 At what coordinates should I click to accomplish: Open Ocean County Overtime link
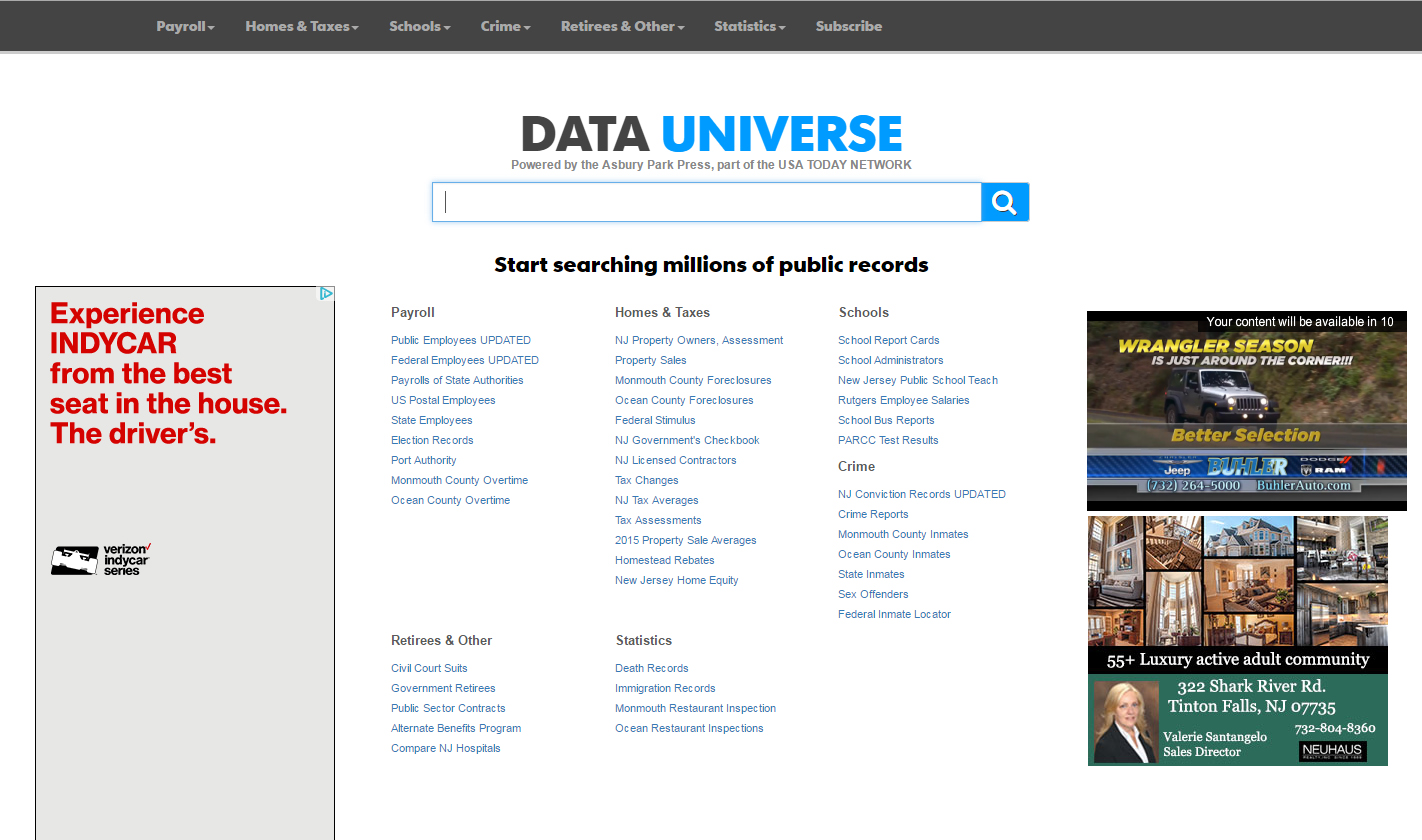[451, 500]
